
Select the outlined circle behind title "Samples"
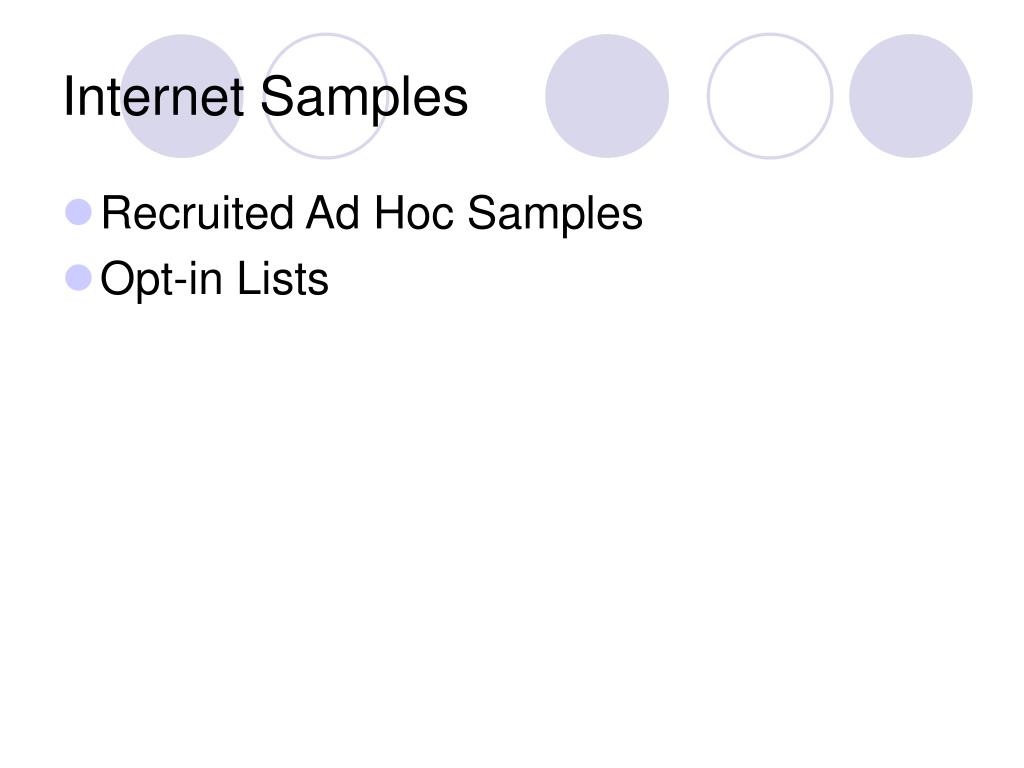point(327,96)
